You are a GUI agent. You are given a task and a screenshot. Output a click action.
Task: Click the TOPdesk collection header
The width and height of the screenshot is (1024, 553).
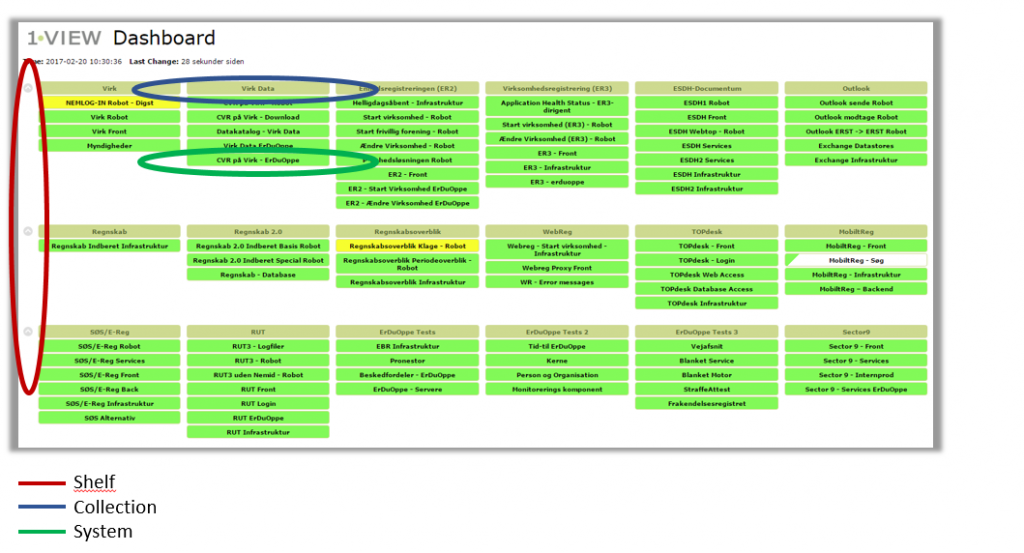pos(707,231)
